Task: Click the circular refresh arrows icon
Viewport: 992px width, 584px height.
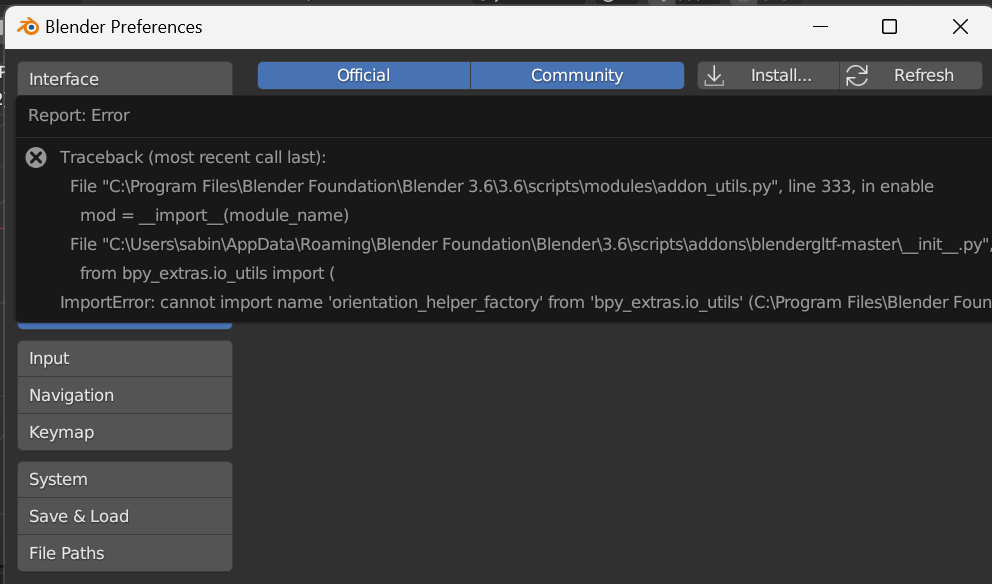Action: 857,74
